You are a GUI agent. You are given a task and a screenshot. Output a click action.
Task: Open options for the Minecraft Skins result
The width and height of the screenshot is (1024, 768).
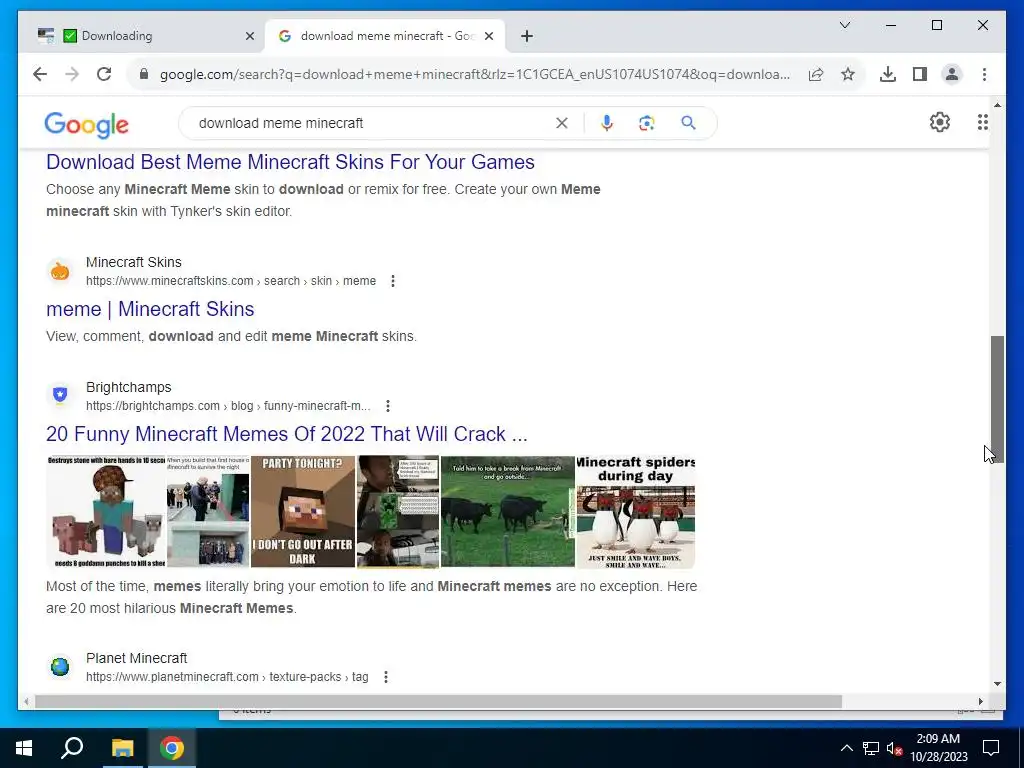[392, 281]
